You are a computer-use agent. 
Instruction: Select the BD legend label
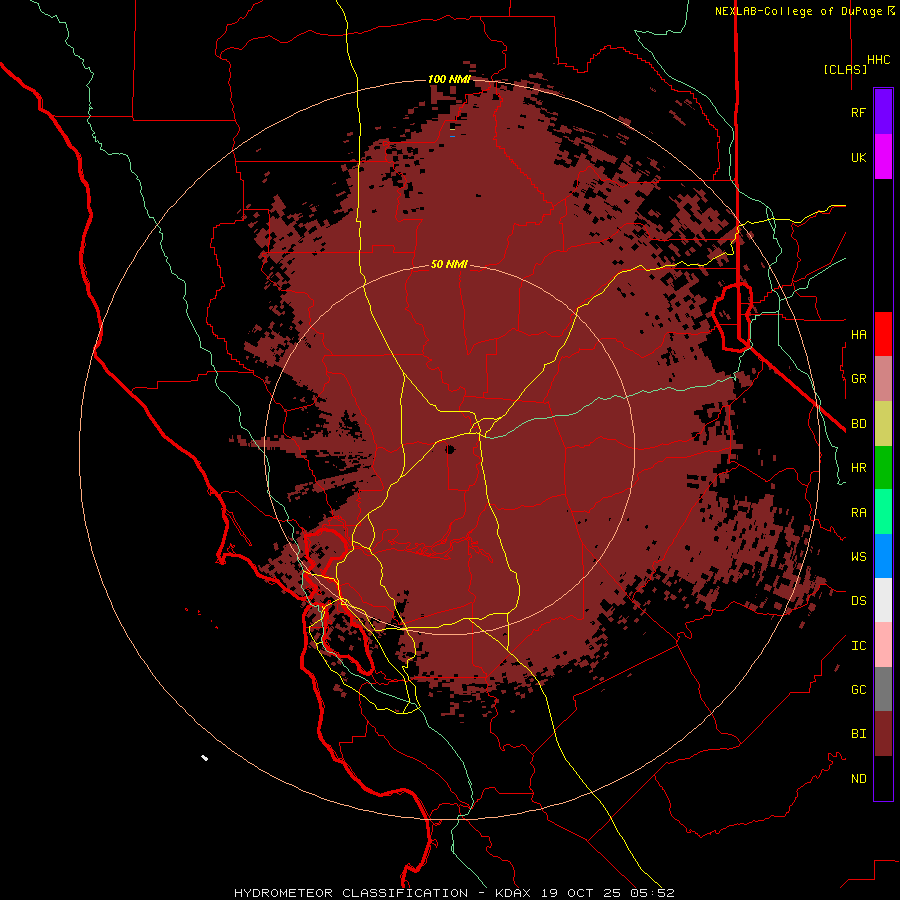[858, 424]
